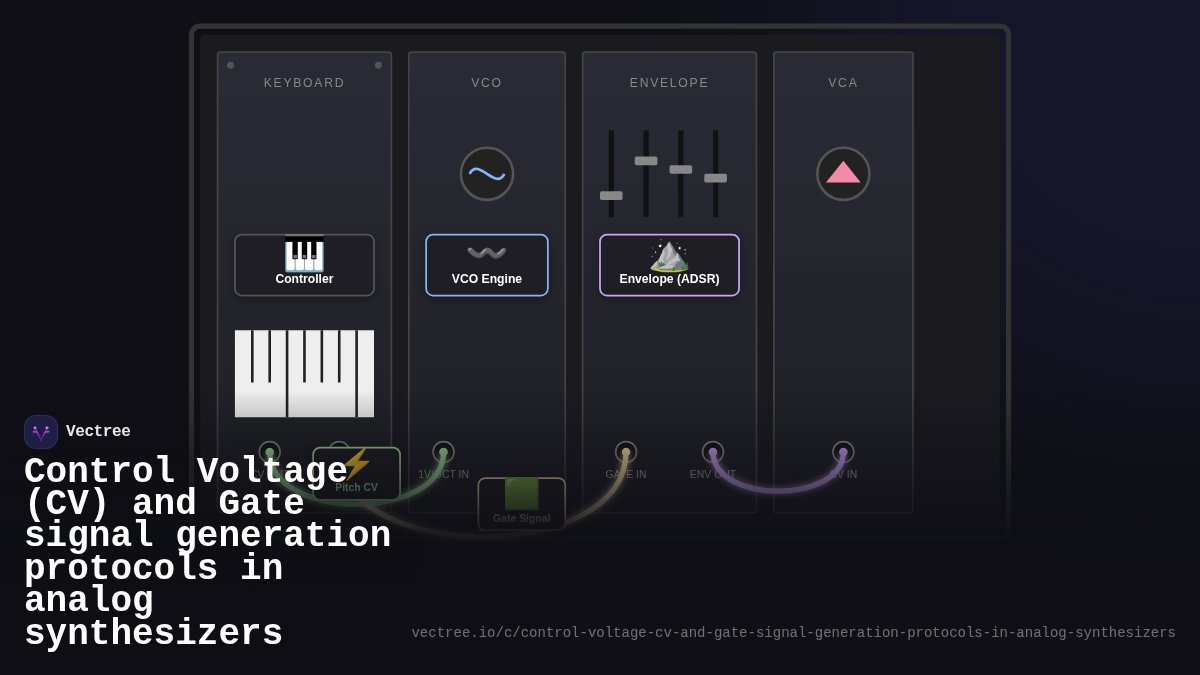Image resolution: width=1200 pixels, height=675 pixels.
Task: Expand the Pitch CV connection badge
Action: coord(355,473)
